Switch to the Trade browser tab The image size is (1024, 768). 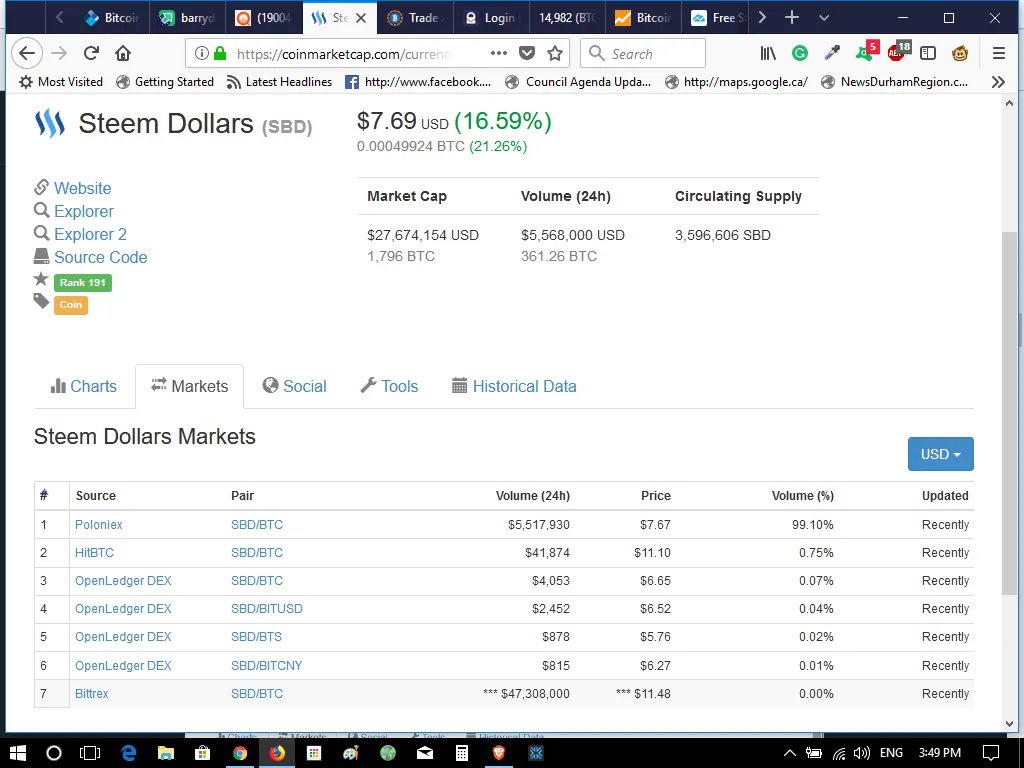(x=415, y=18)
